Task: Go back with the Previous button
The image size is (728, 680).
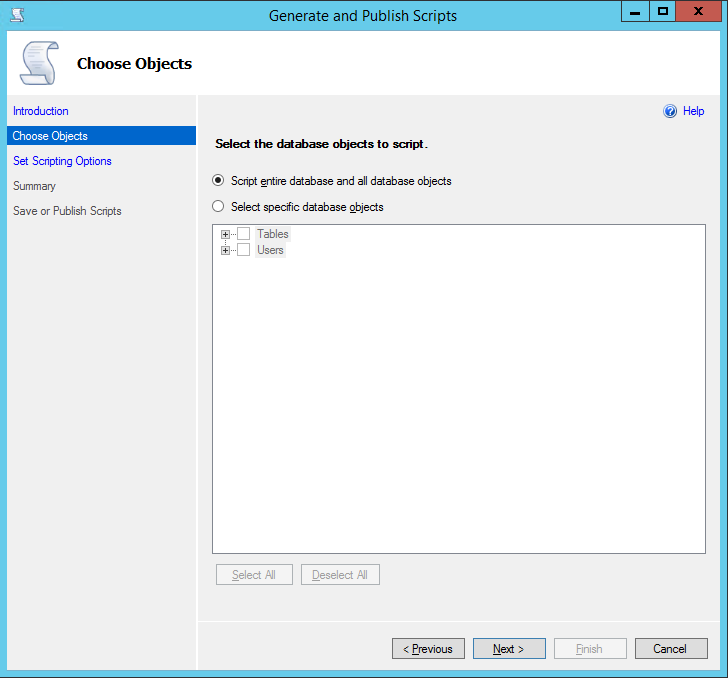Action: [x=428, y=648]
